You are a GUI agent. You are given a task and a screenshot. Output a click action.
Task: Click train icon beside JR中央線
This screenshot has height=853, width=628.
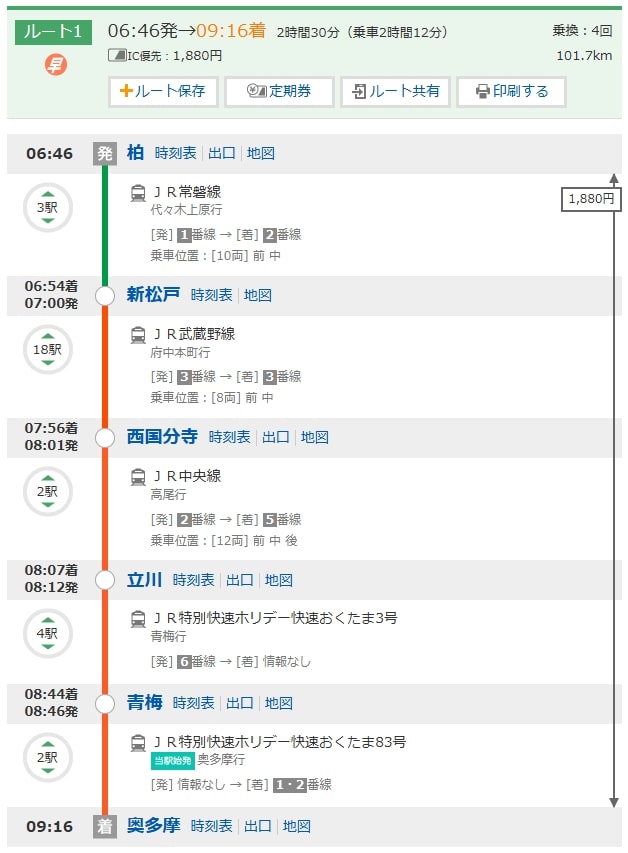[138, 476]
